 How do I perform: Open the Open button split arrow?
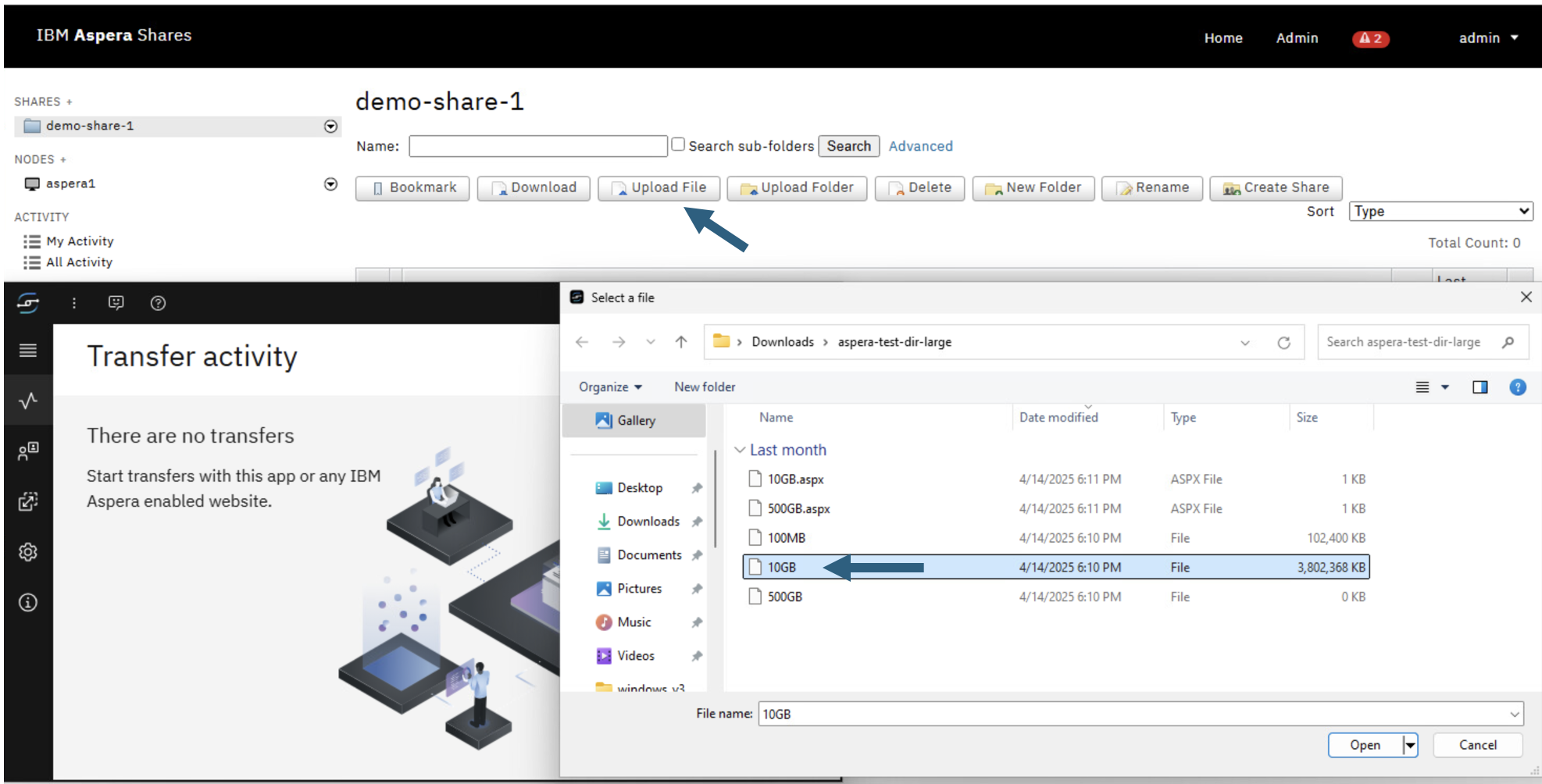1410,746
